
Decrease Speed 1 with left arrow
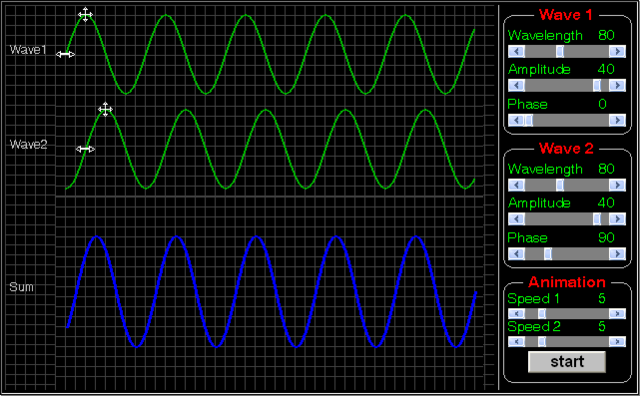click(x=516, y=314)
